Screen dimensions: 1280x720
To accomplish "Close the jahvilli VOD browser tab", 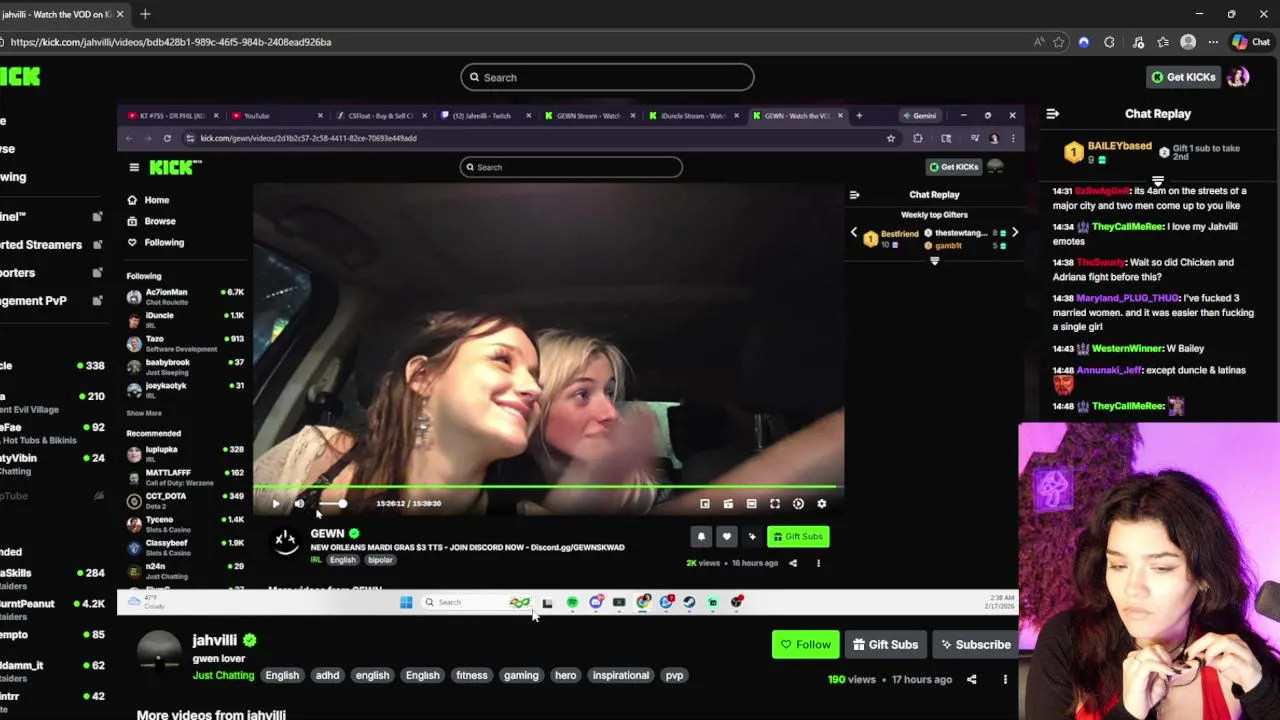I will coord(120,14).
